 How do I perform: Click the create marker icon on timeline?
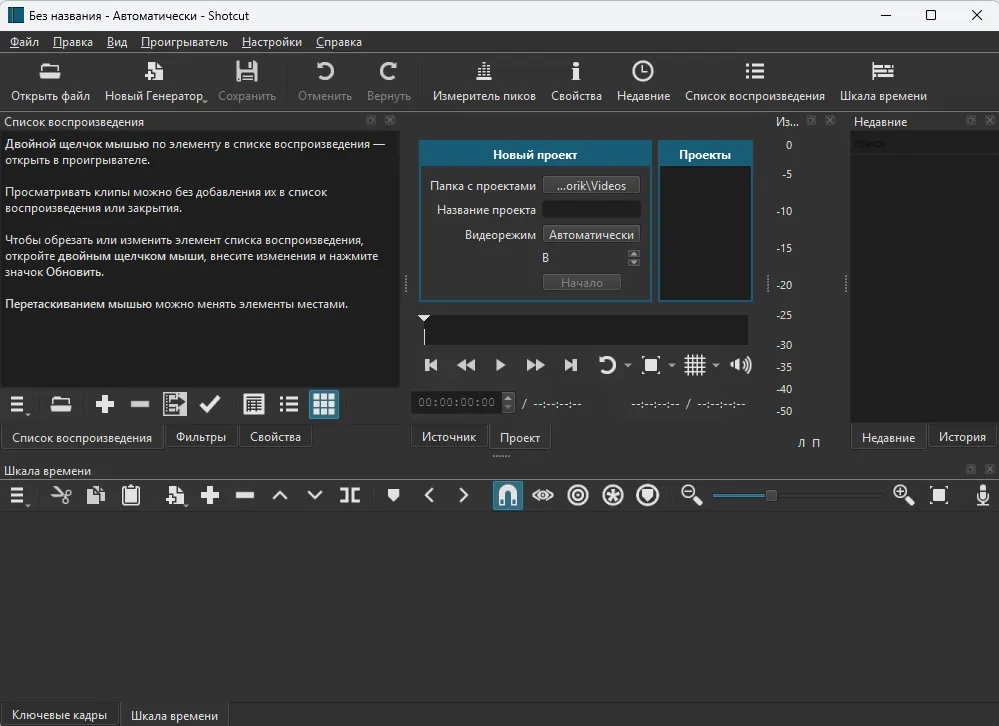pyautogui.click(x=394, y=495)
